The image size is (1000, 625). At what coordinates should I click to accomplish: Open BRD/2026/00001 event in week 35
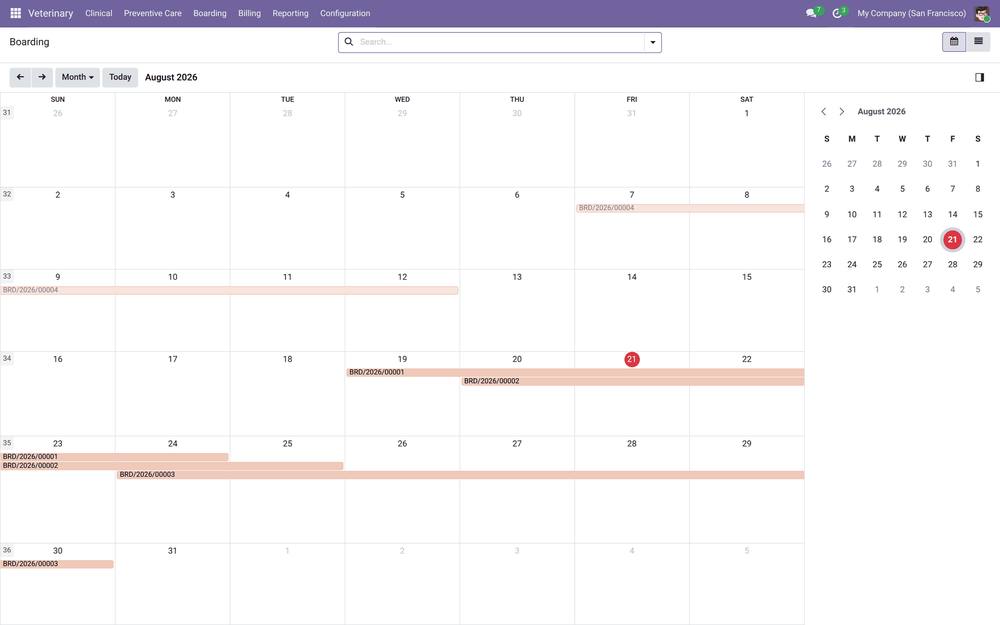click(x=115, y=457)
